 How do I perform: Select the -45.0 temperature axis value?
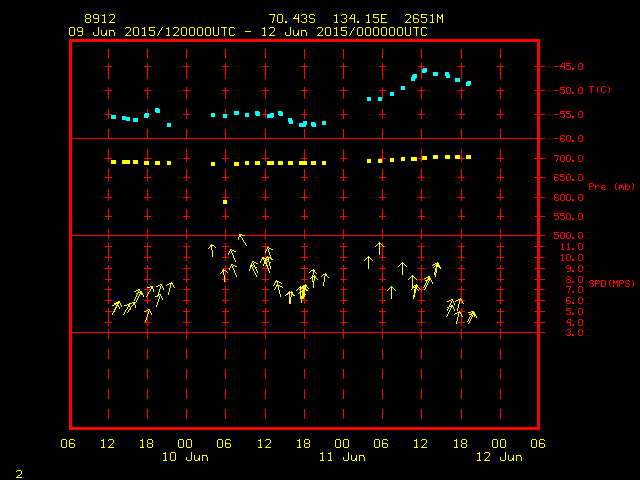click(569, 67)
